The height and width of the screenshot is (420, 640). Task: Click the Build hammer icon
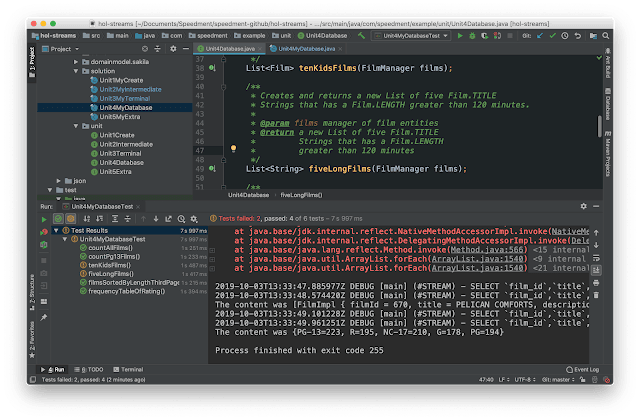point(362,36)
